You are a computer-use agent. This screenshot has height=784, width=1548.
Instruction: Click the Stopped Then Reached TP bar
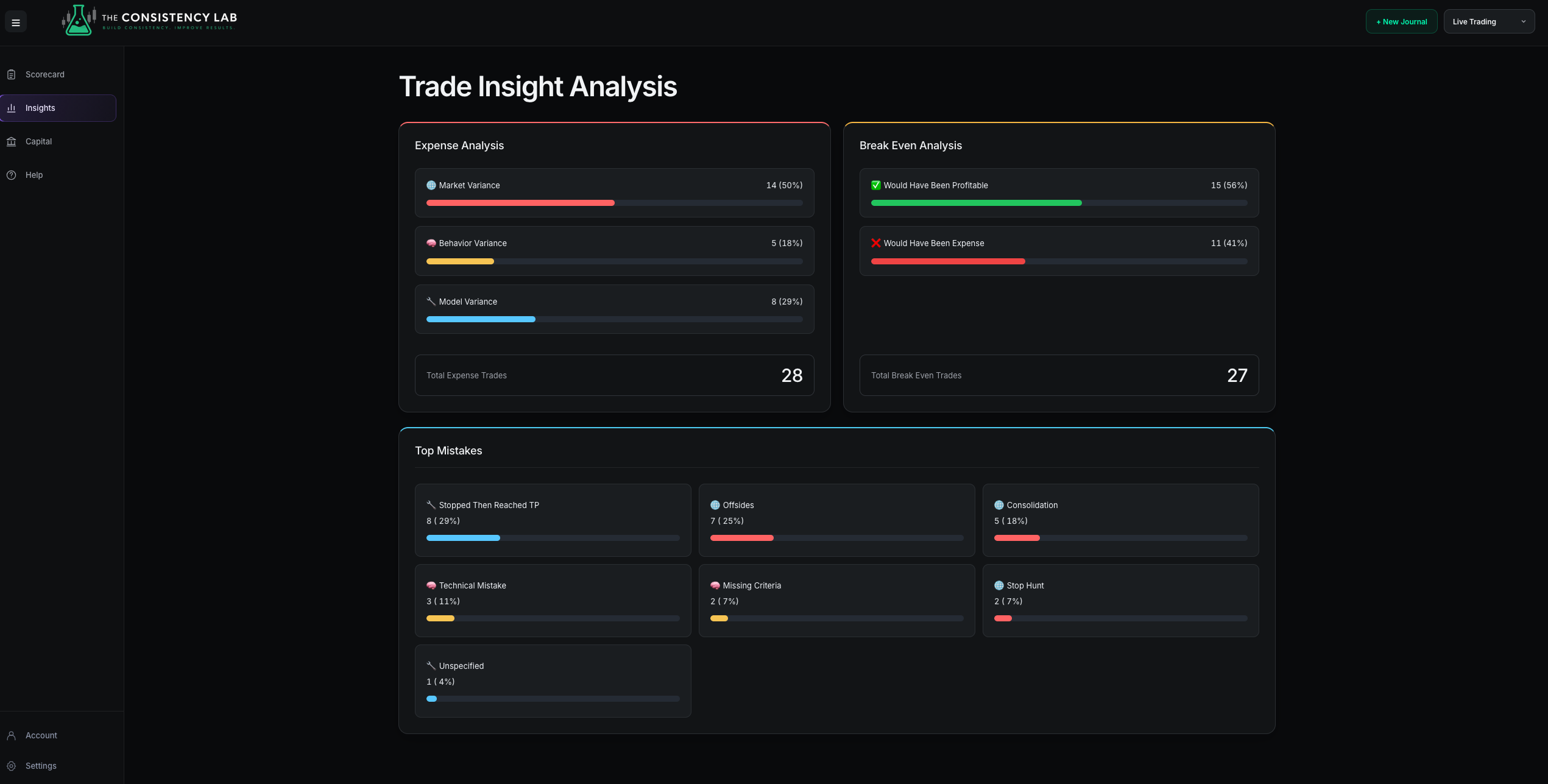553,538
